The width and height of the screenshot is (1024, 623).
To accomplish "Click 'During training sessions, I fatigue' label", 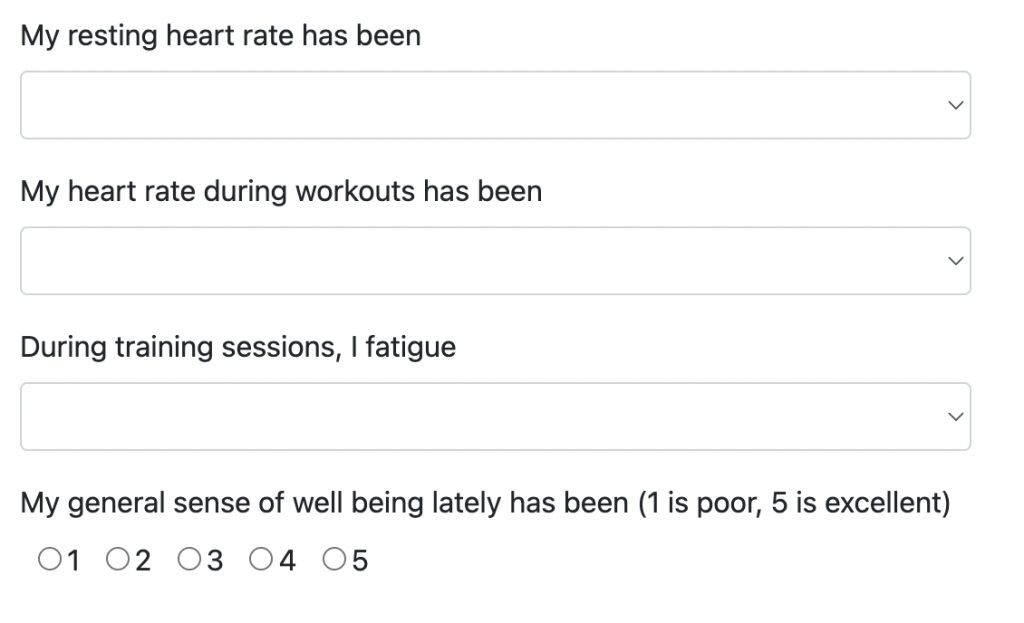I will point(238,347).
